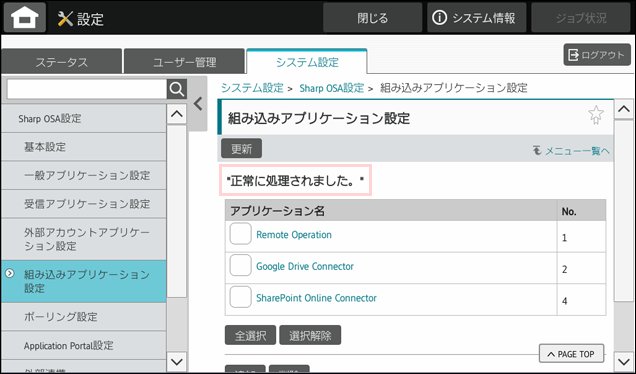This screenshot has height=374, width=636.
Task: Switch to ステータス tab
Action: (62, 62)
